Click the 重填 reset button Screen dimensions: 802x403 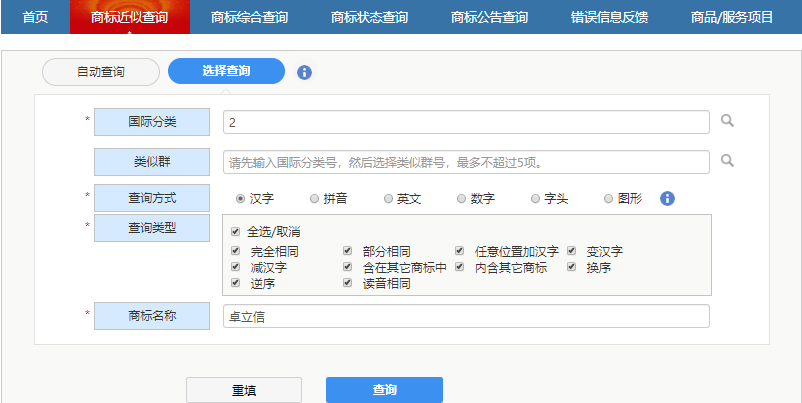pos(243,390)
